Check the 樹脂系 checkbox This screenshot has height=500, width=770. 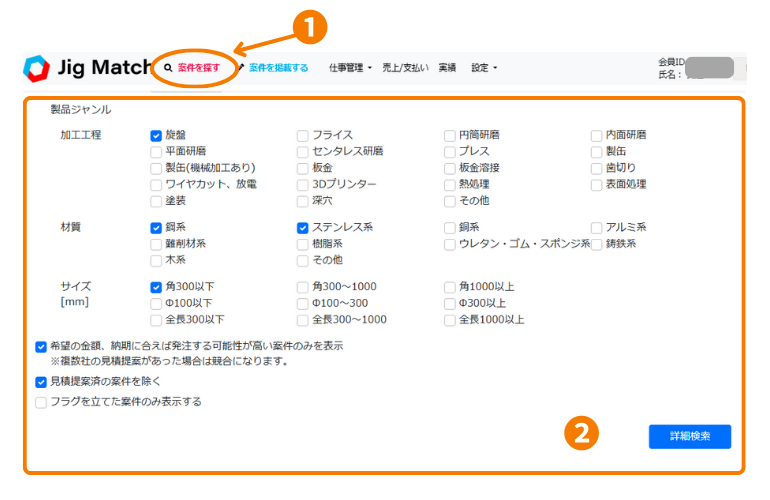click(302, 244)
